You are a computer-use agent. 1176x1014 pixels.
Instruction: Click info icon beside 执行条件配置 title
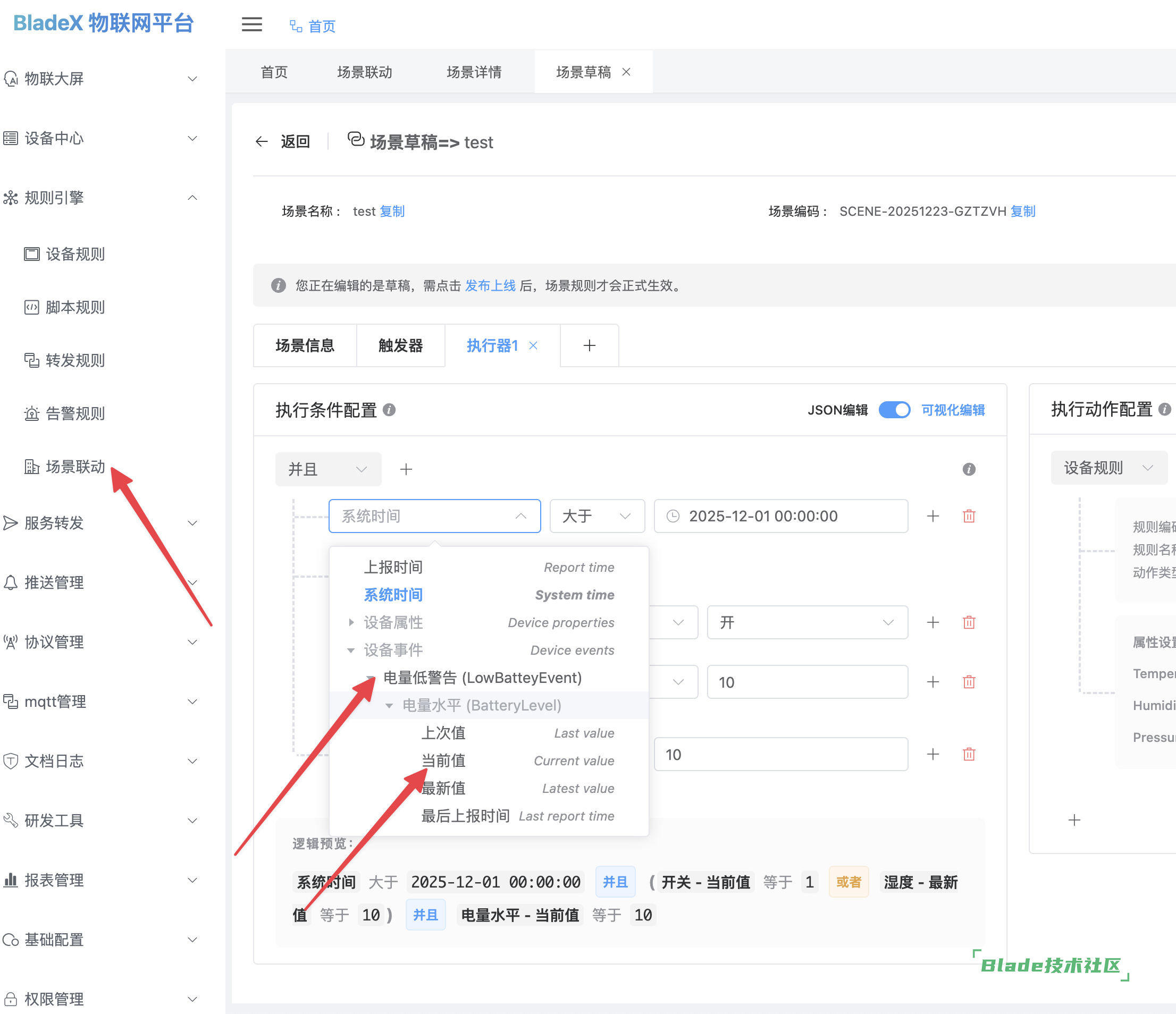[x=389, y=410]
